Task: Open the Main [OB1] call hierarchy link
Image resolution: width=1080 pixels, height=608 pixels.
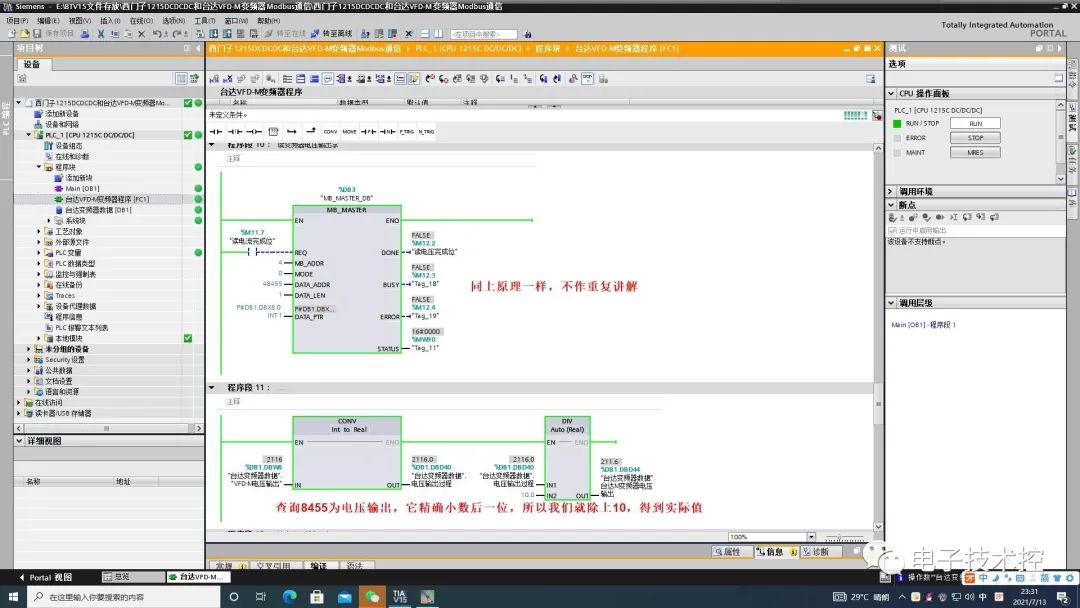Action: pyautogui.click(x=923, y=324)
